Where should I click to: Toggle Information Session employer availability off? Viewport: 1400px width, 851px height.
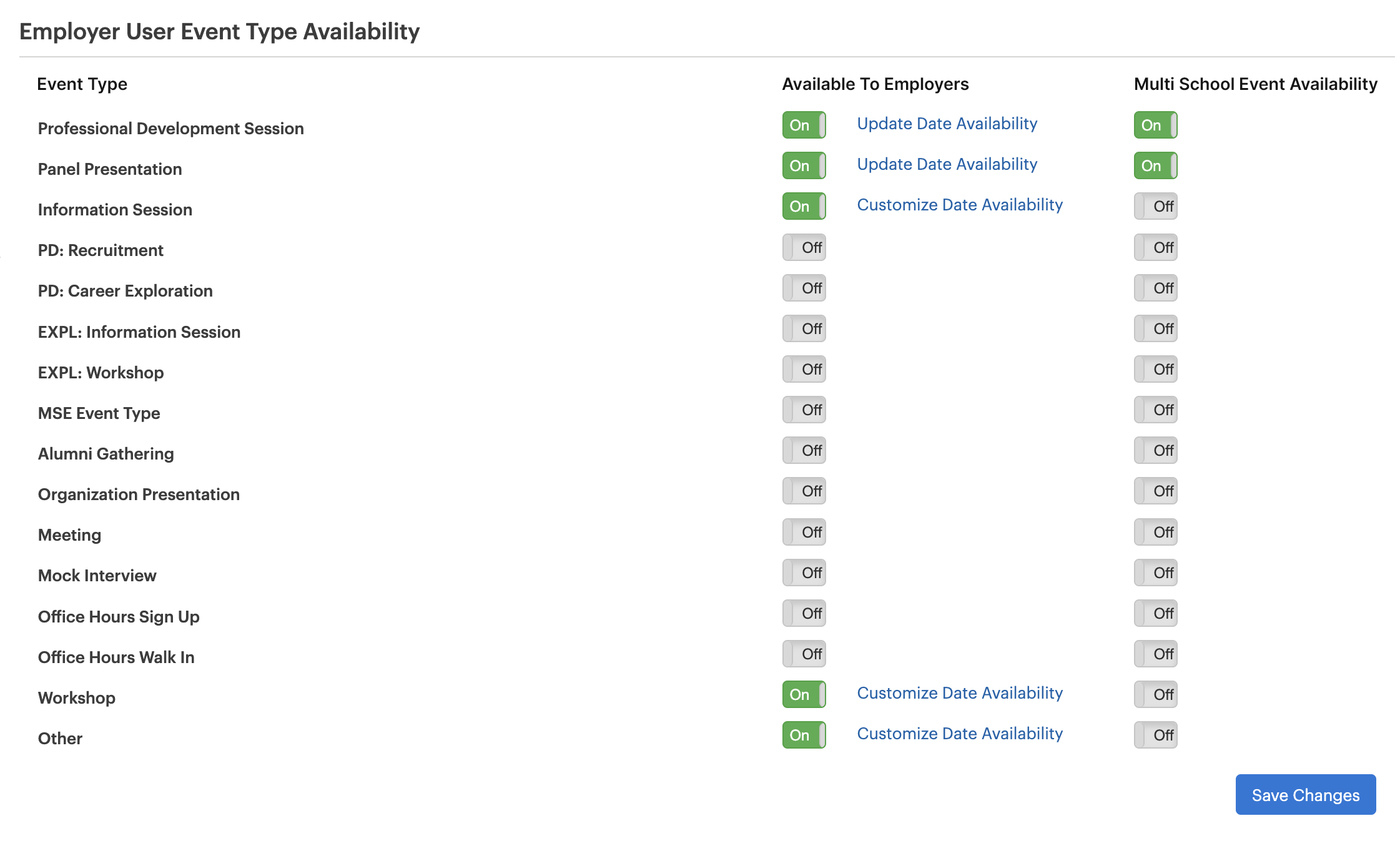tap(804, 206)
